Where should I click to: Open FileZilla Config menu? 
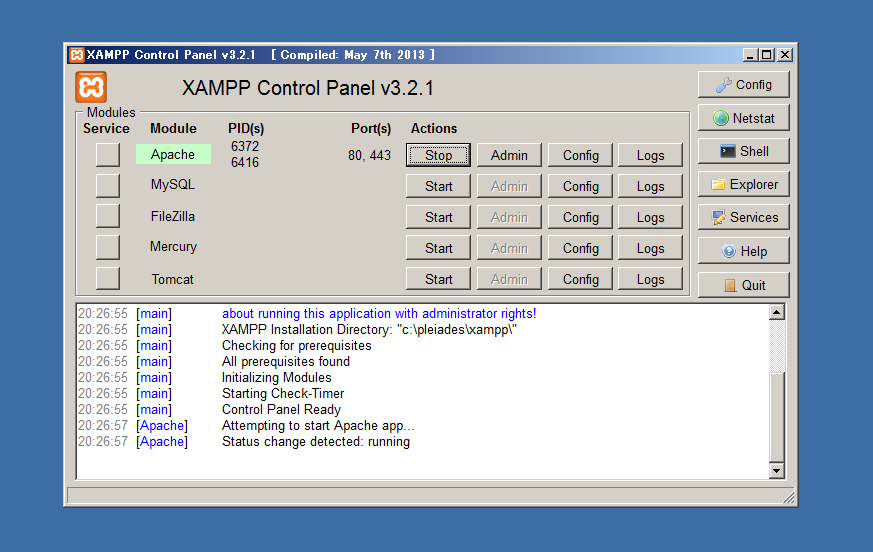580,217
